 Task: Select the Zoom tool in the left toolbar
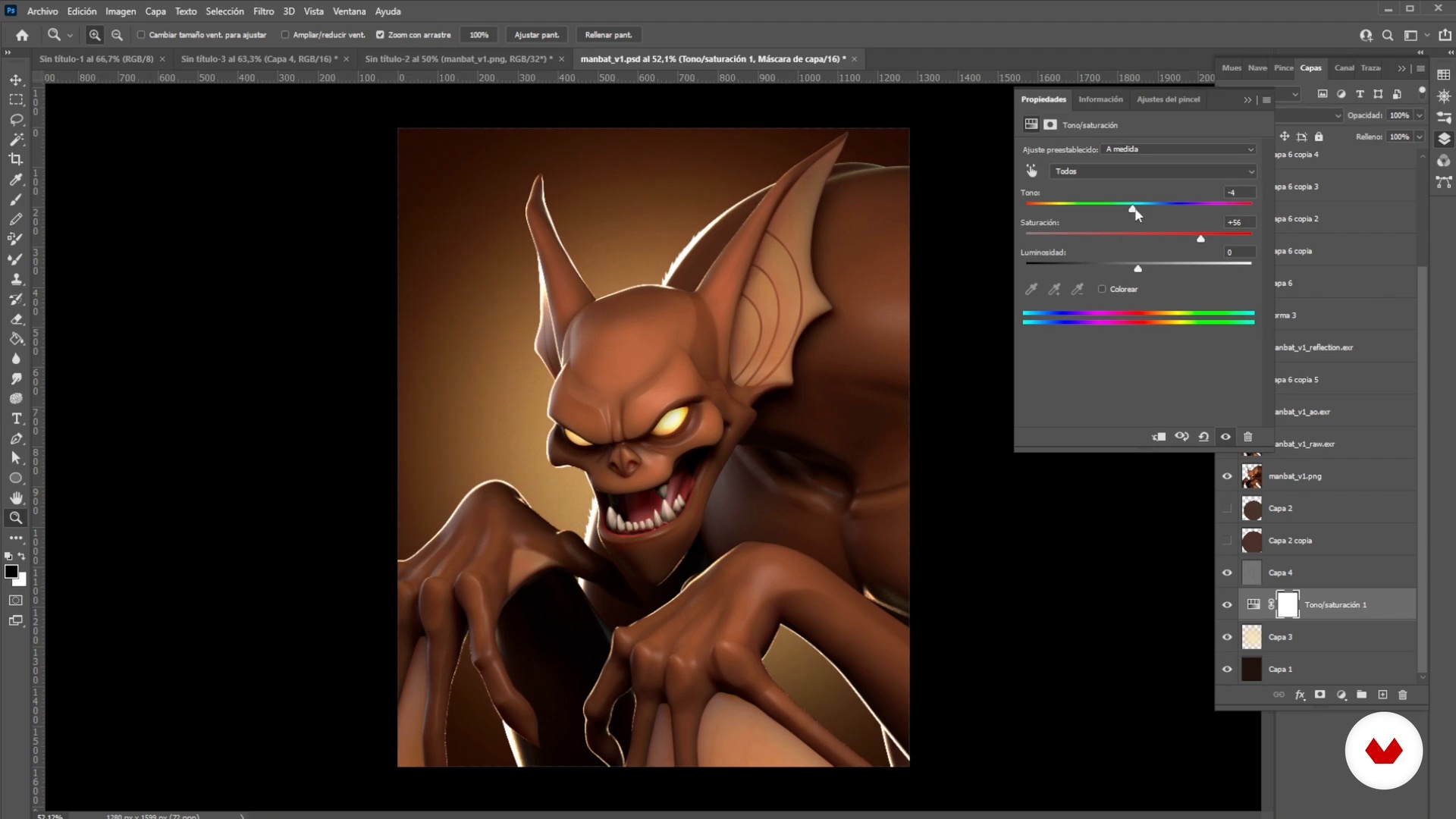coord(16,518)
